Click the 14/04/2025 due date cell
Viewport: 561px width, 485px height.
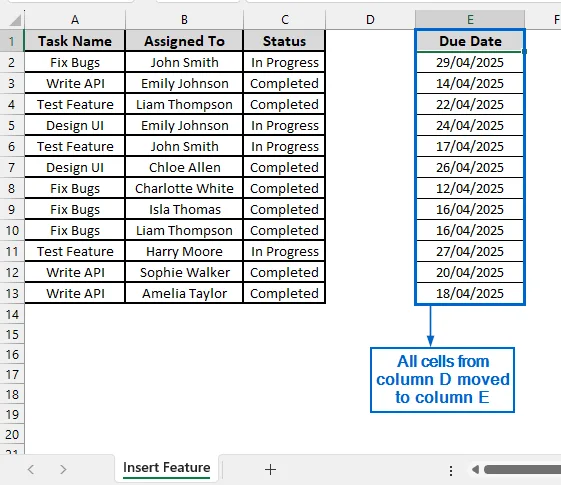click(x=470, y=83)
